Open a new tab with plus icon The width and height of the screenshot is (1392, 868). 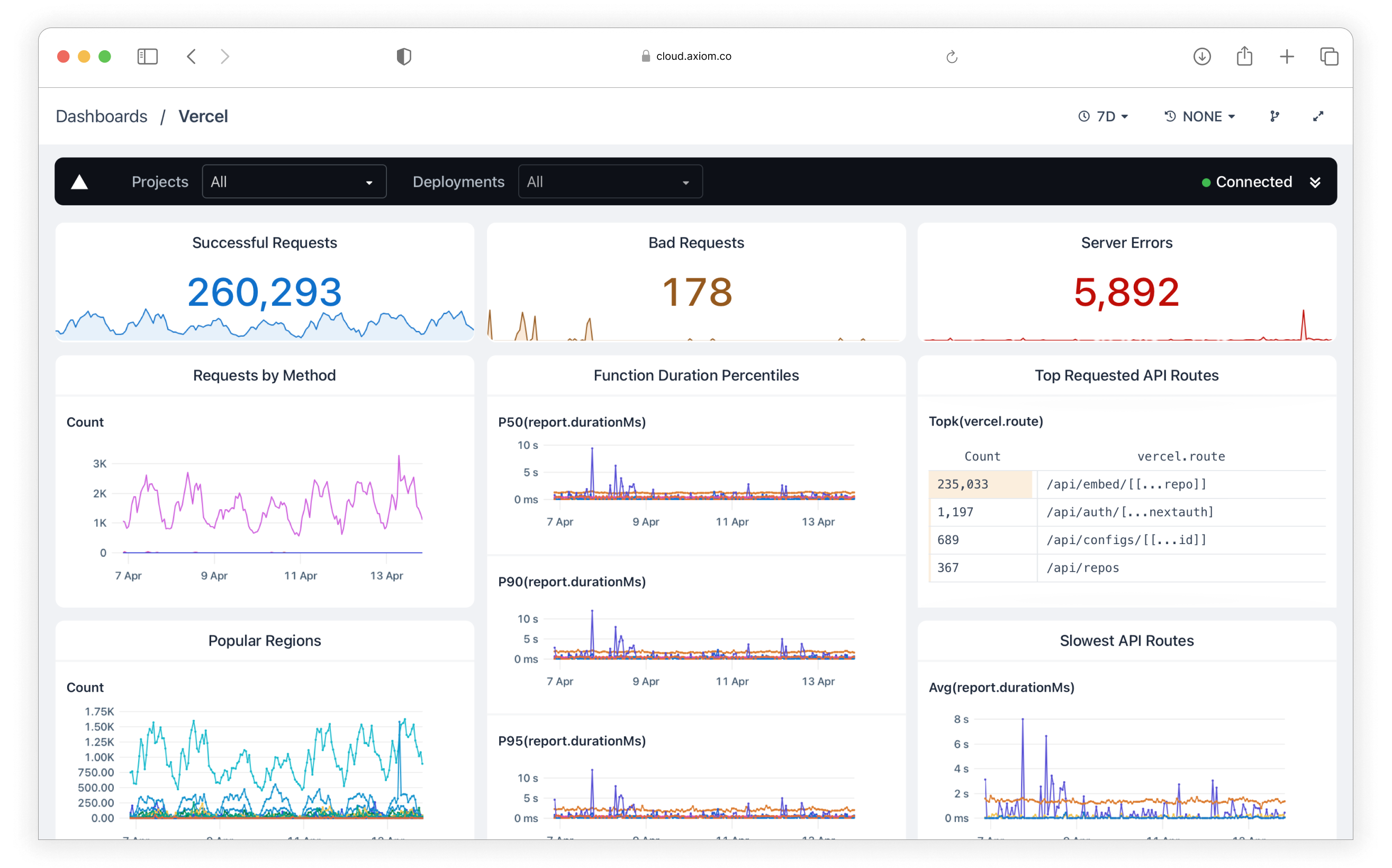click(1287, 56)
